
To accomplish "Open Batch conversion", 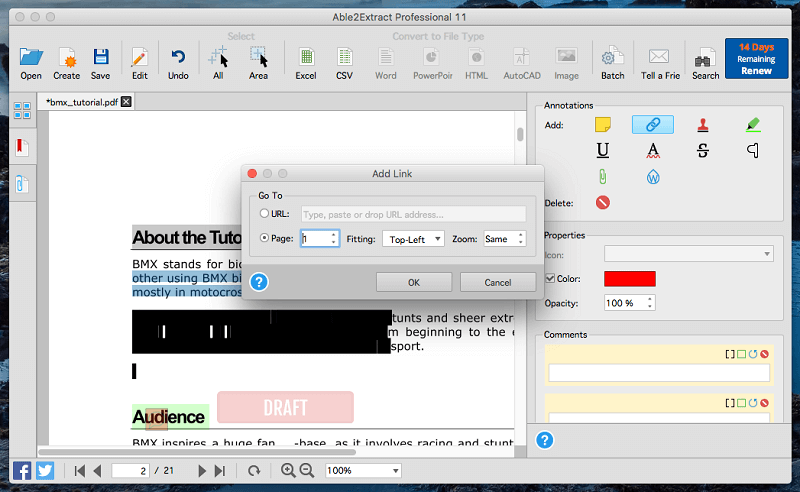I will (x=612, y=57).
